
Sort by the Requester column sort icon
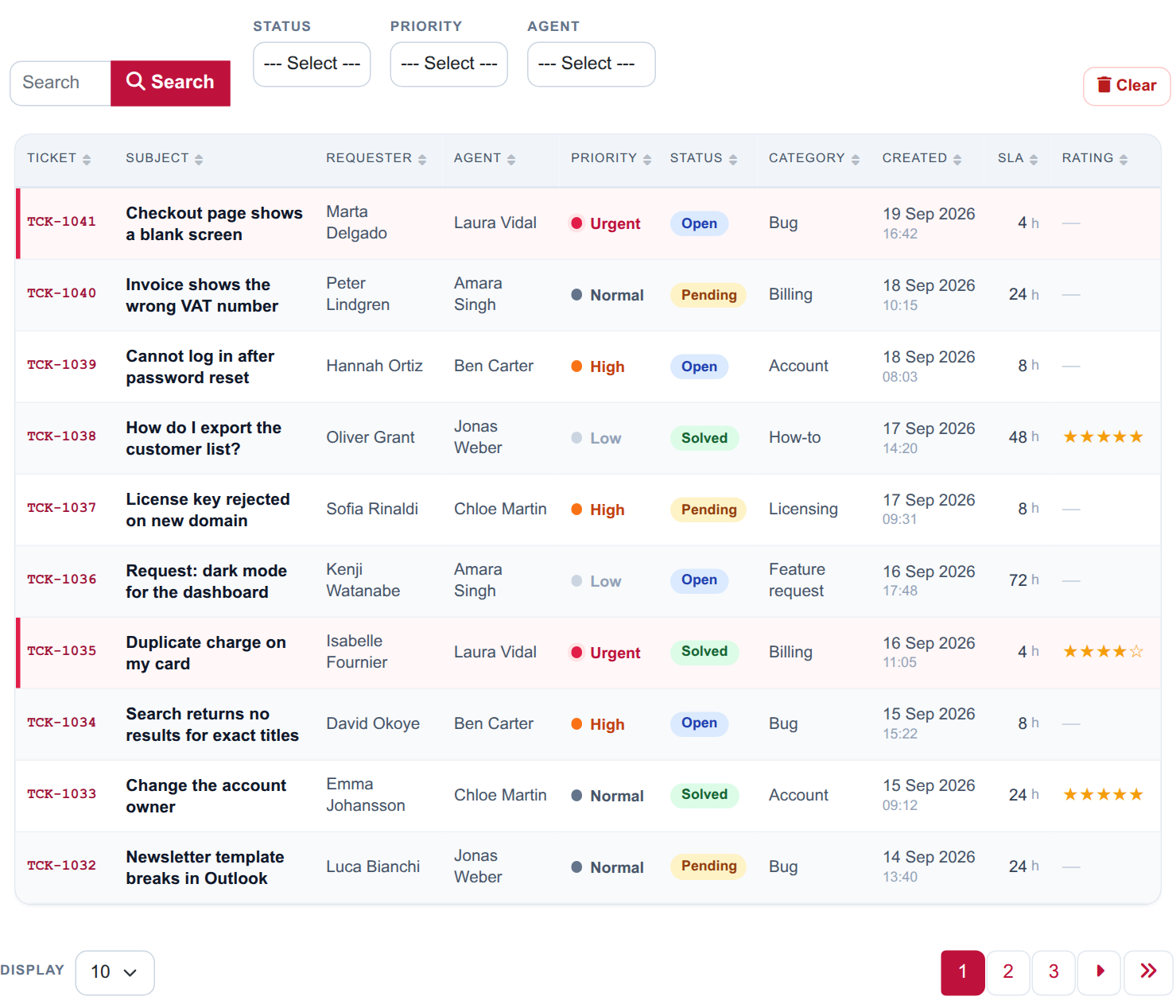(x=422, y=160)
